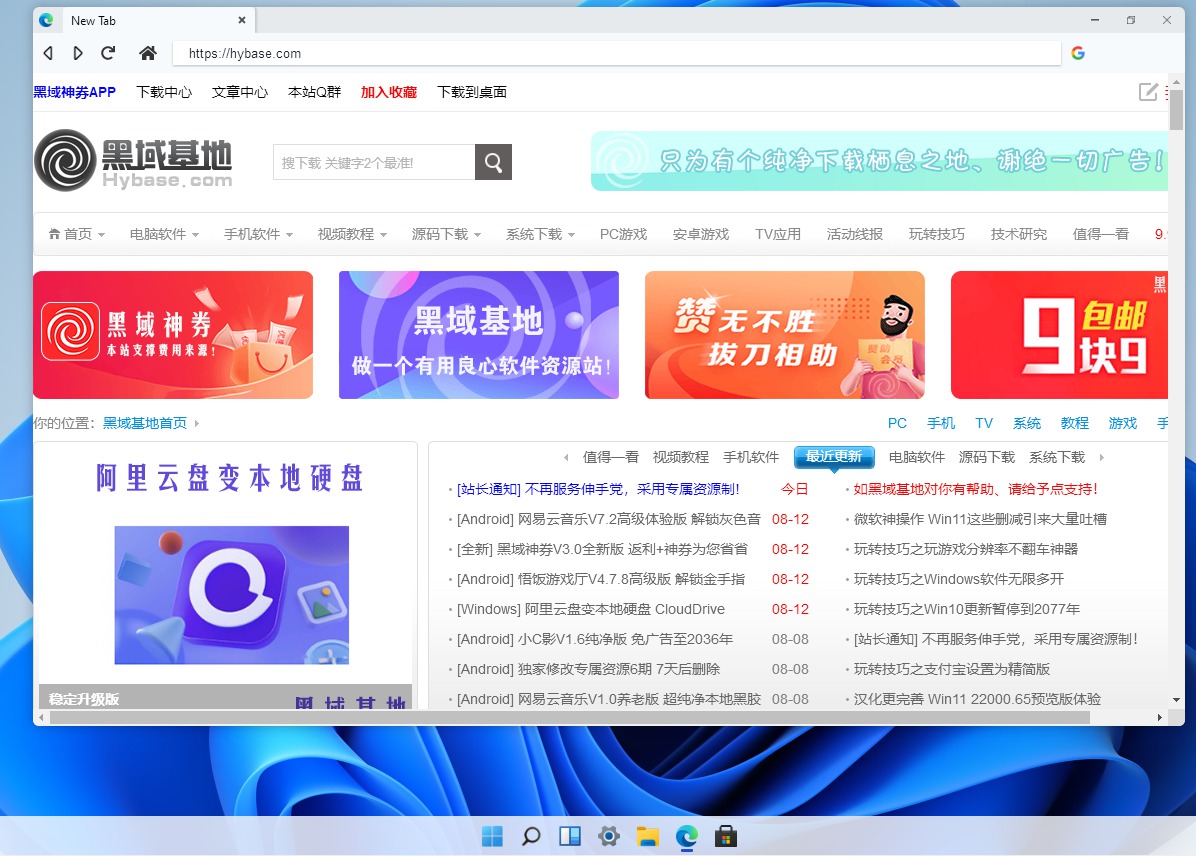
Task: Open the browser home page icon
Action: tap(148, 53)
